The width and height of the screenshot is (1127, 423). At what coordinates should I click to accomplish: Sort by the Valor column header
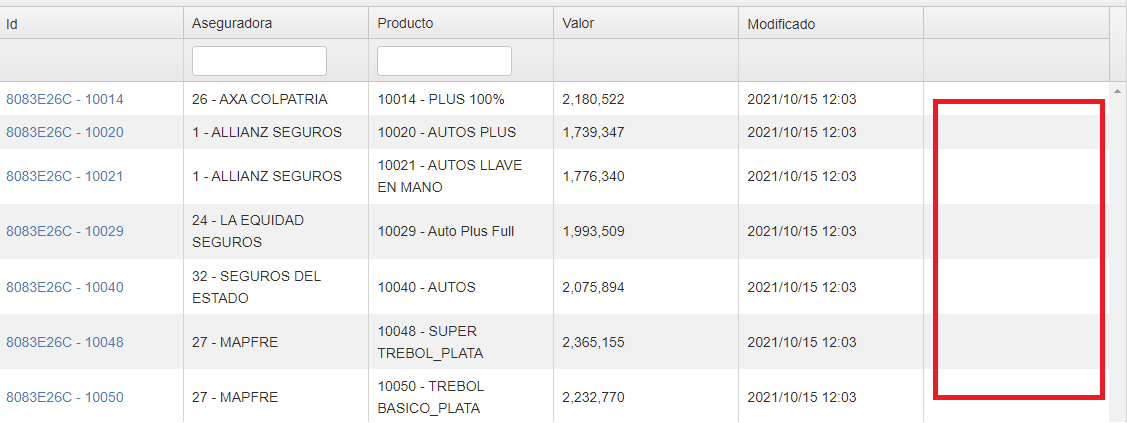[x=645, y=24]
